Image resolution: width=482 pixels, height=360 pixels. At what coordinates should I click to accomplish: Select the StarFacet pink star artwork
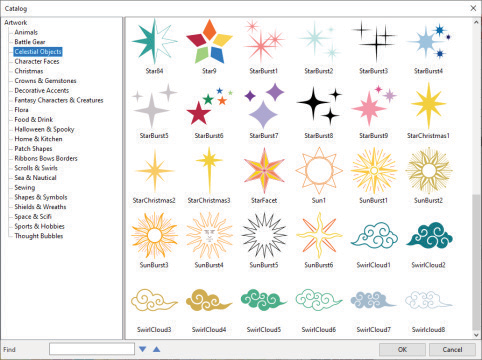[x=264, y=171]
